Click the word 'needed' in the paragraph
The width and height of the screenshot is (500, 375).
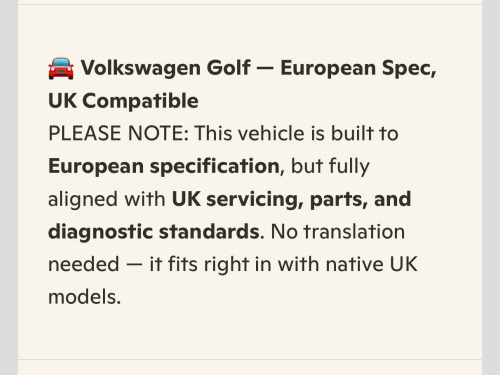84,264
